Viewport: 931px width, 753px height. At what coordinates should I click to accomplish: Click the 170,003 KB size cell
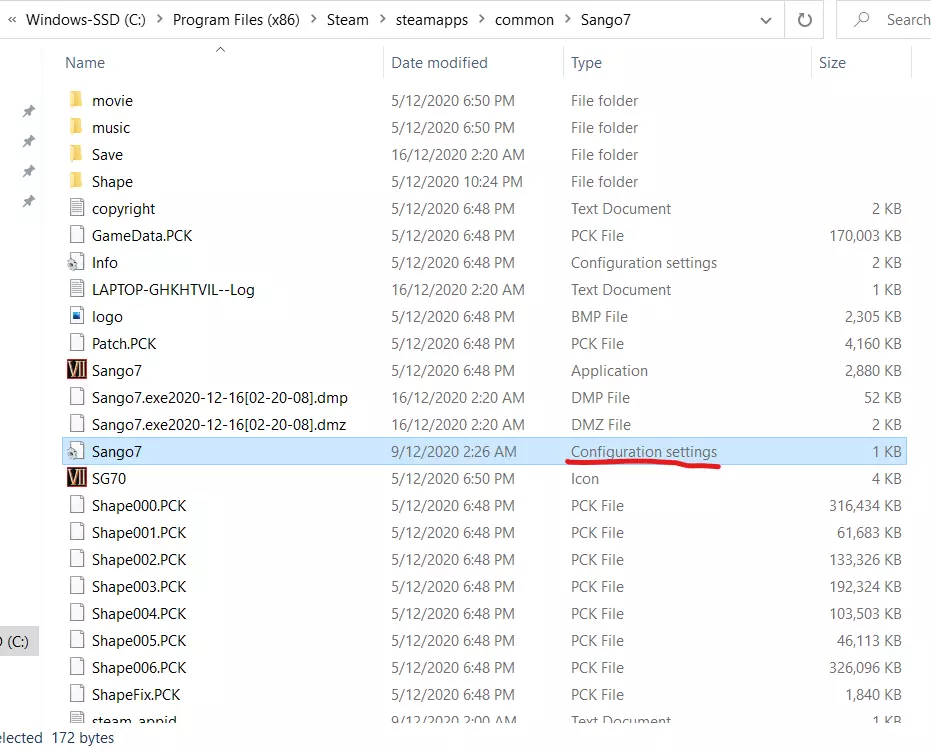[x=865, y=236]
